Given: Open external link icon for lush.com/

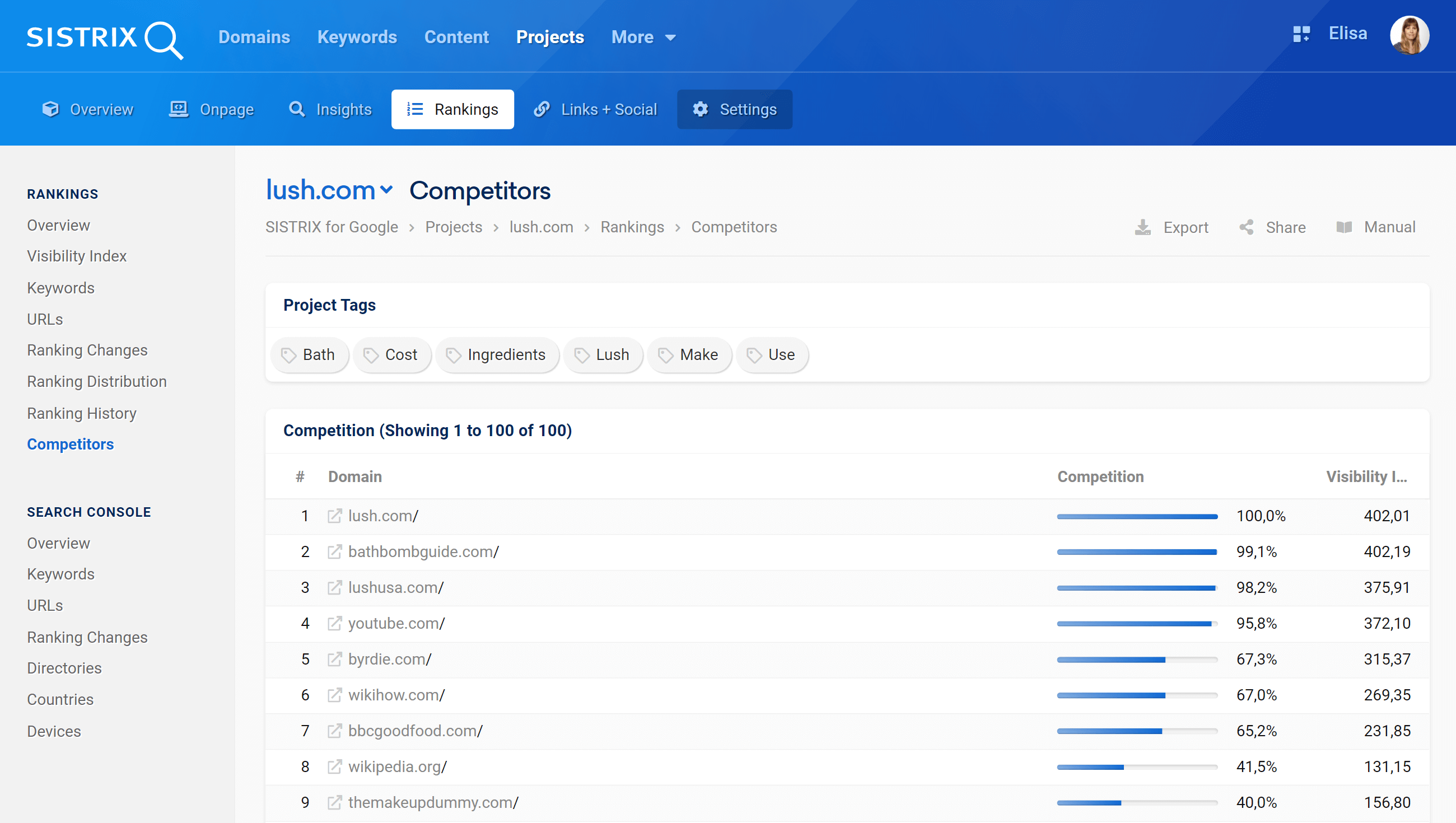Looking at the screenshot, I should (335, 516).
